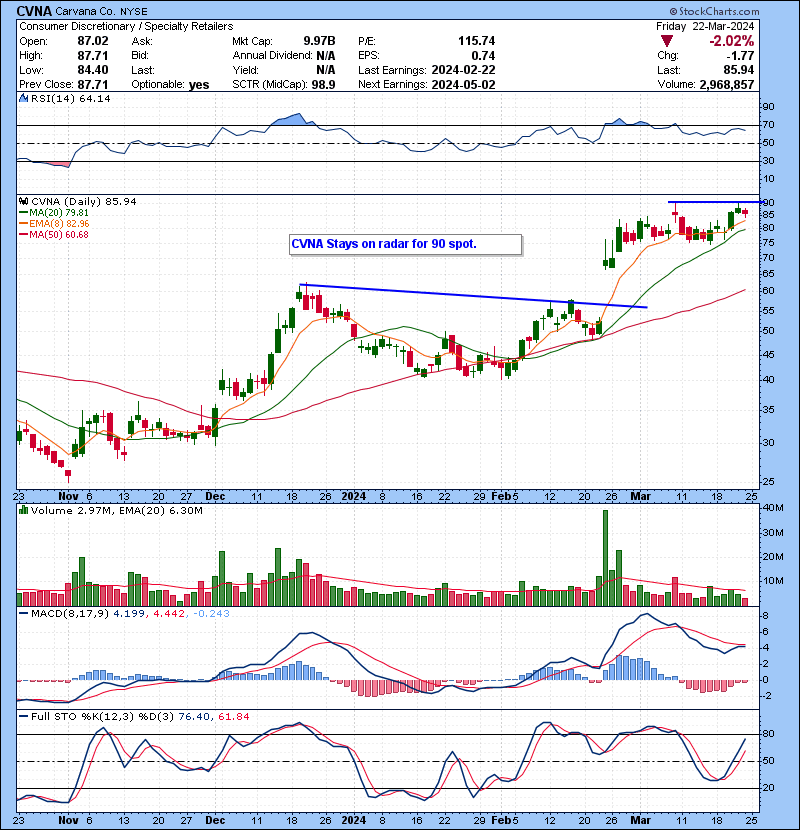The width and height of the screenshot is (800, 830).
Task: Click the CVNA ticker symbol in the header
Action: [34, 11]
